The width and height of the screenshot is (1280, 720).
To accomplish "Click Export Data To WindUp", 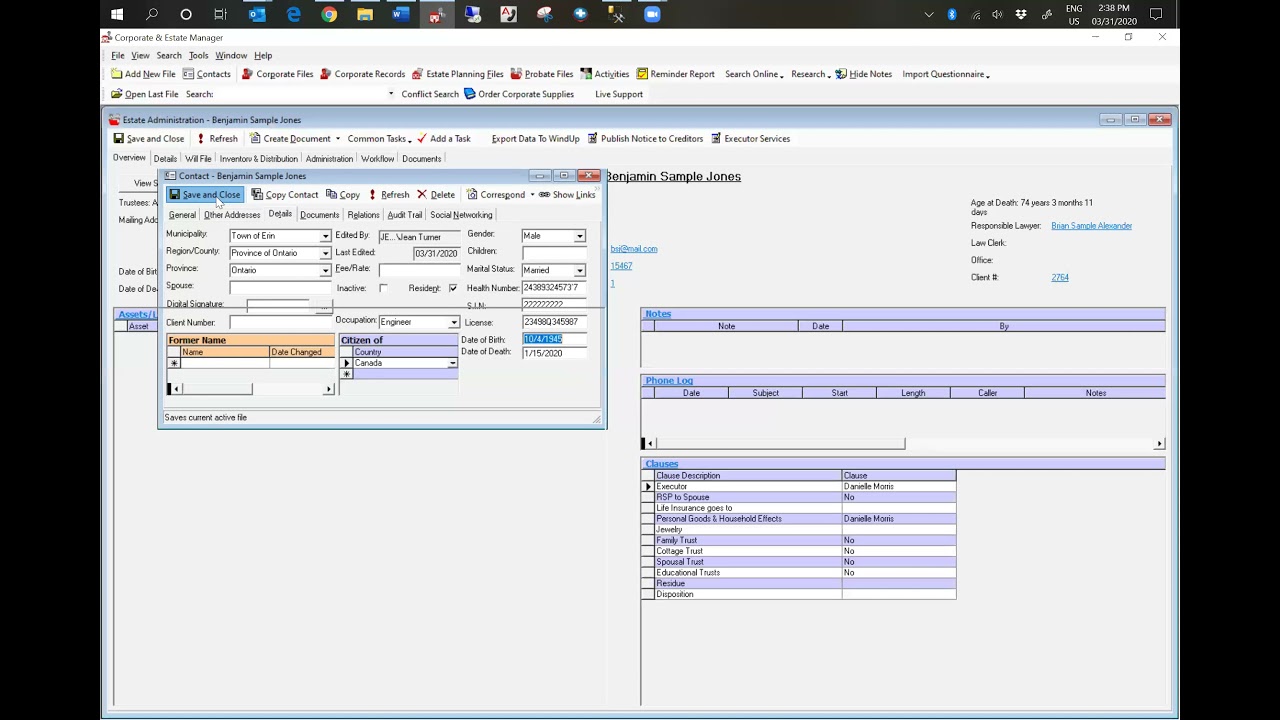I will [x=535, y=139].
